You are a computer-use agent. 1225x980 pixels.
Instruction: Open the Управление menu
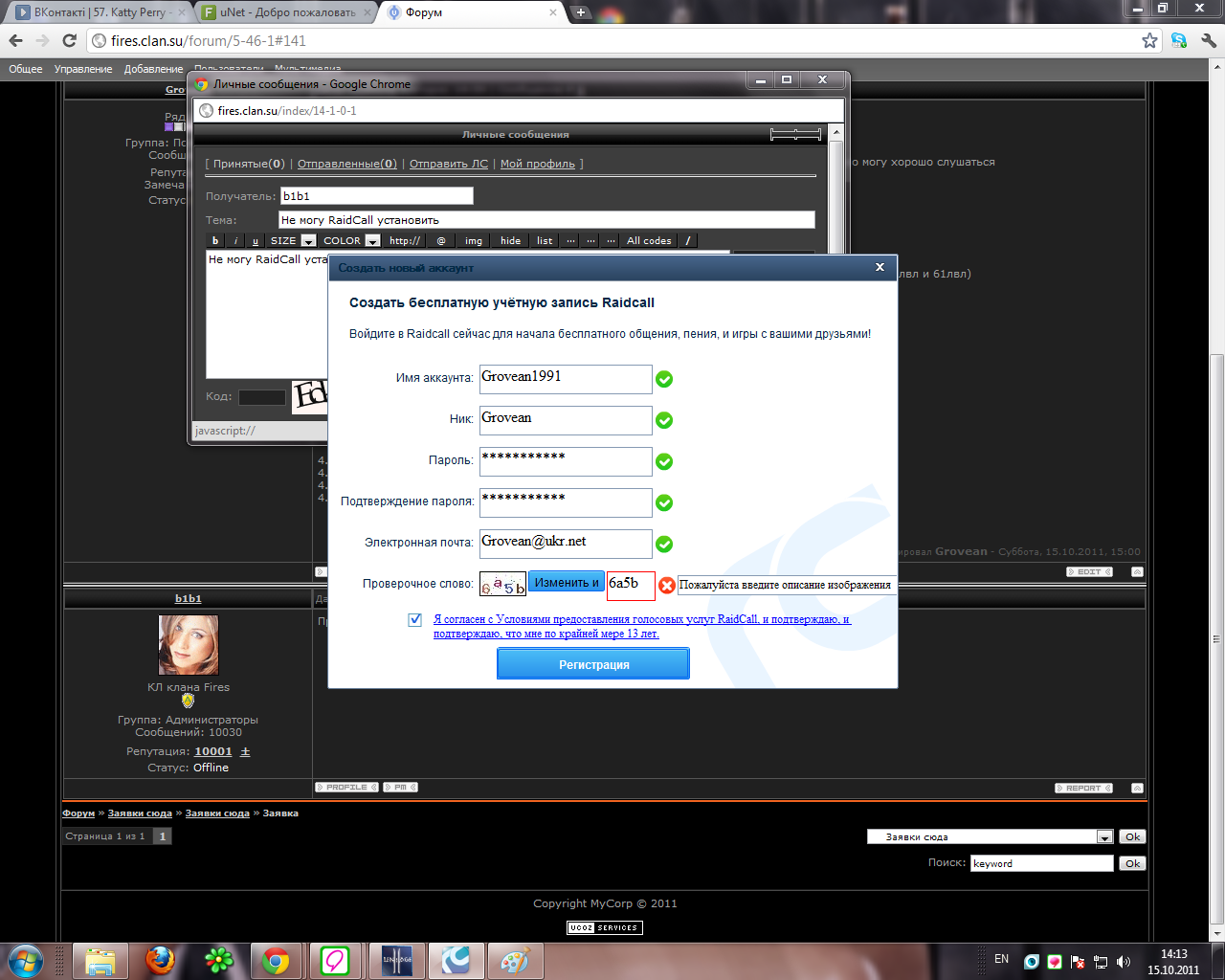83,69
